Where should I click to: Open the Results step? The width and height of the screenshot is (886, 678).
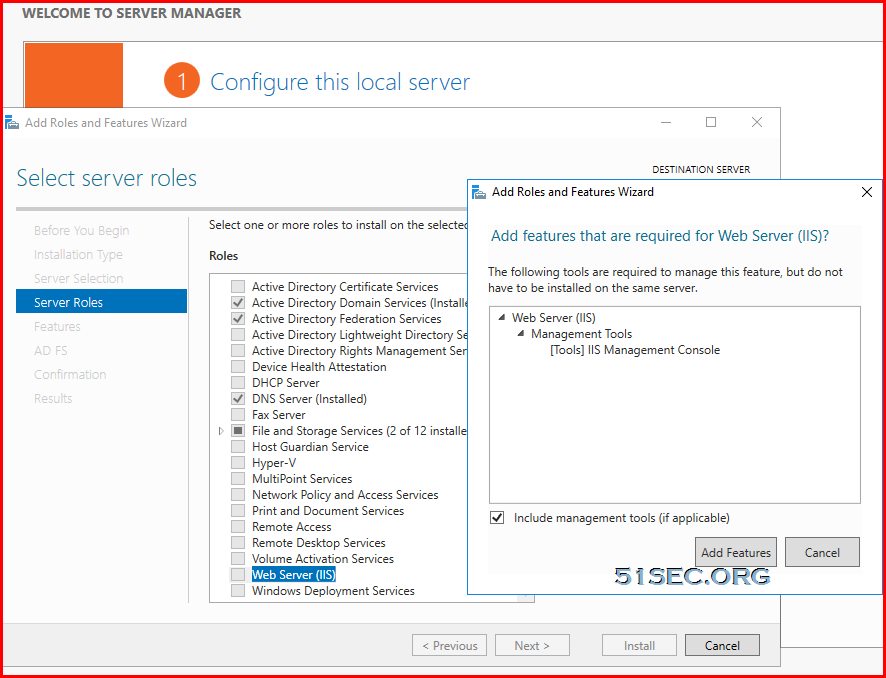(x=53, y=398)
